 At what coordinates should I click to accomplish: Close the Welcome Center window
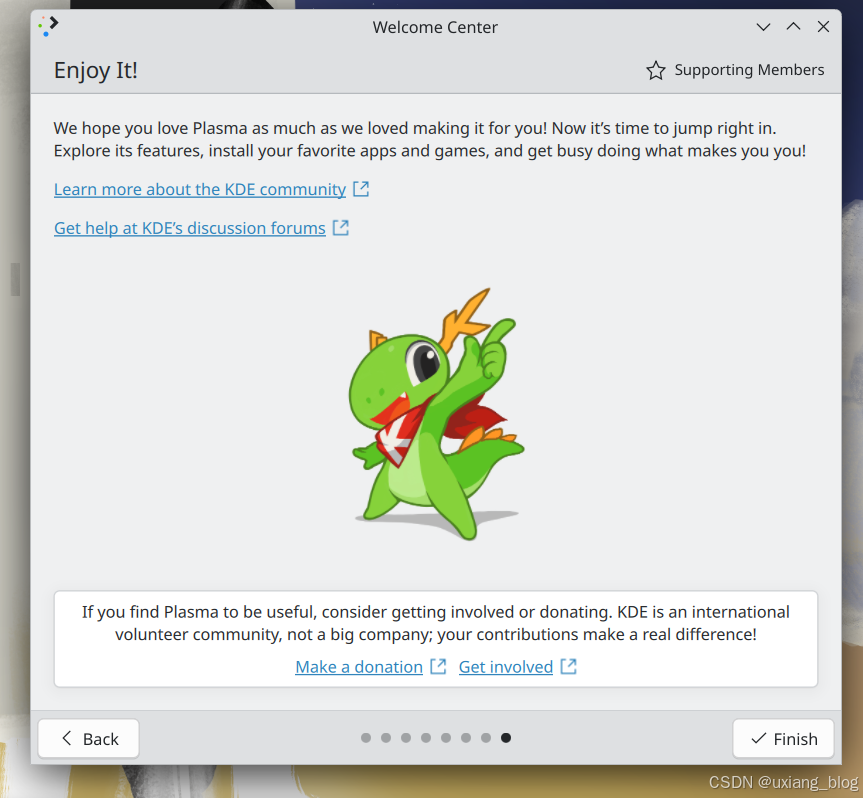coord(823,26)
